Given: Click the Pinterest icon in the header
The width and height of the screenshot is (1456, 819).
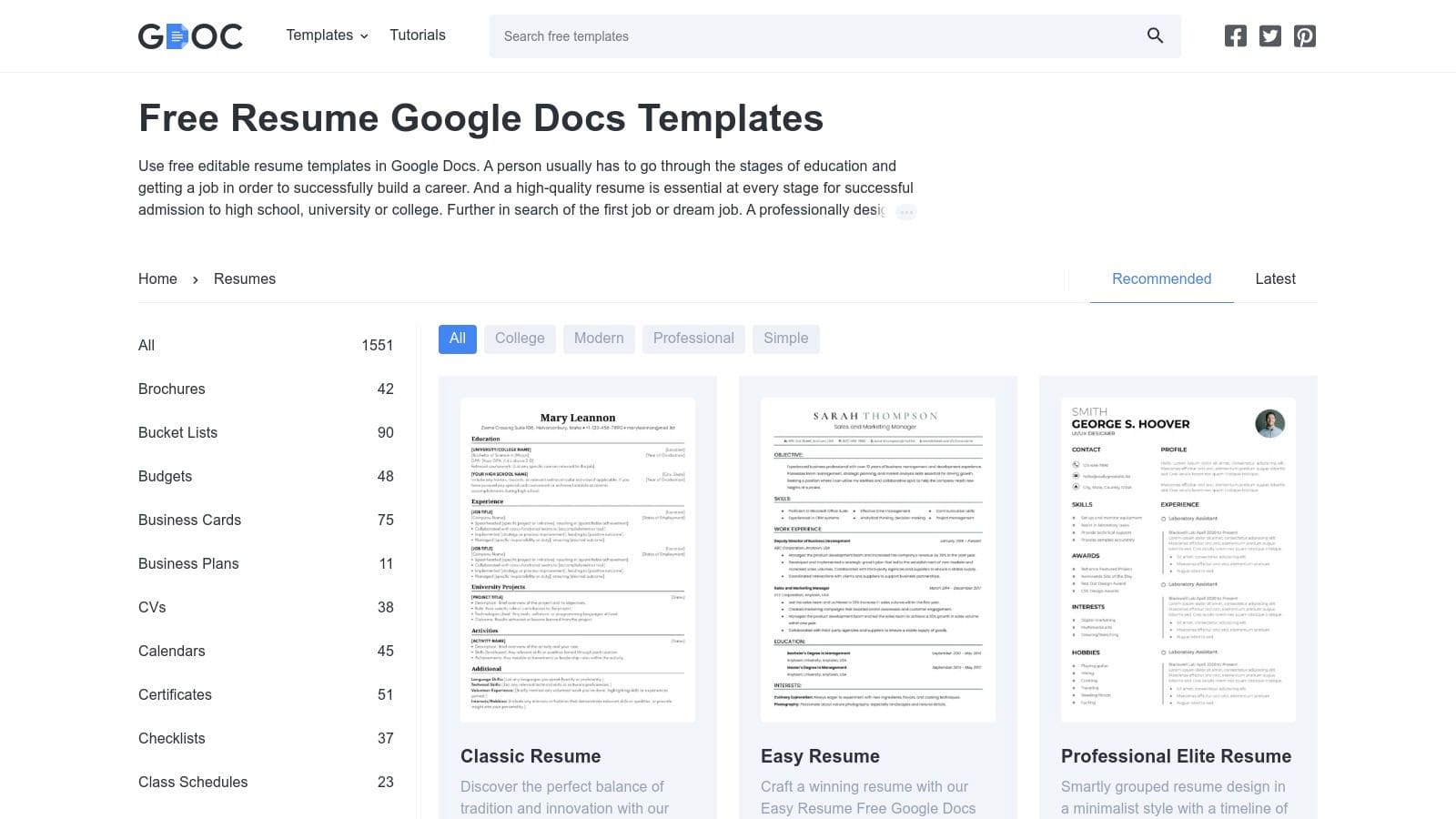Looking at the screenshot, I should click(x=1304, y=35).
